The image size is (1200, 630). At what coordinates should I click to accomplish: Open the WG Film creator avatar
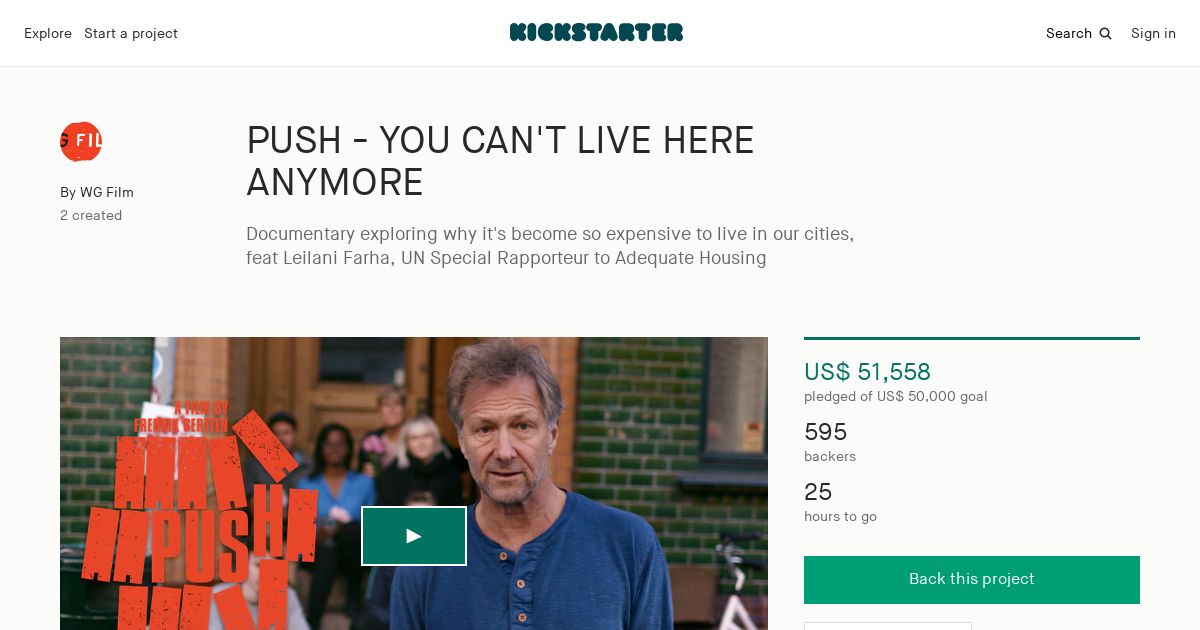click(81, 142)
